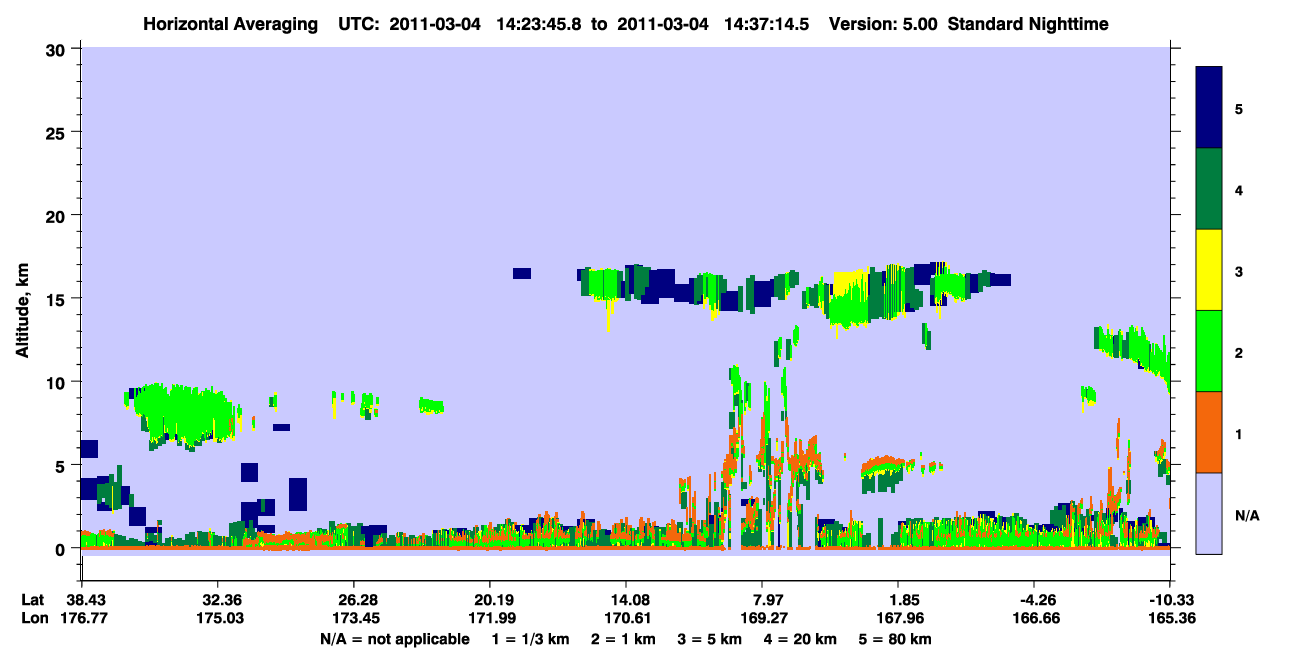Click the 10 km altitude tick label
This screenshot has height=667, width=1300.
57,382
